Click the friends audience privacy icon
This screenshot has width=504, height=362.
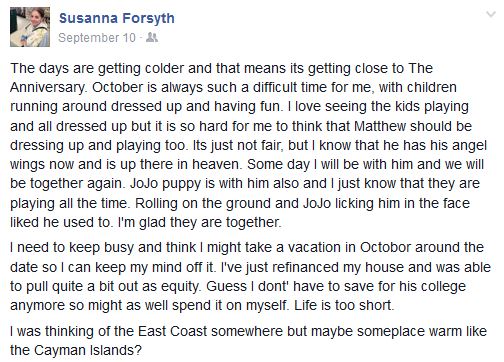click(152, 37)
